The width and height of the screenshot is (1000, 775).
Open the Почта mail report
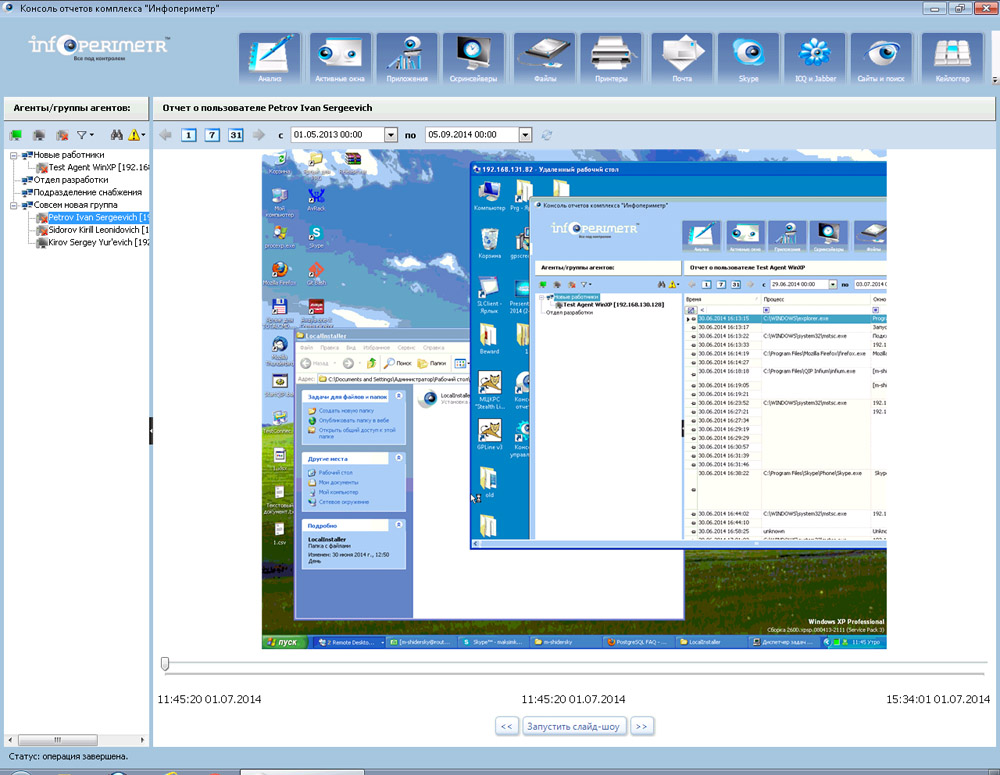tap(681, 58)
